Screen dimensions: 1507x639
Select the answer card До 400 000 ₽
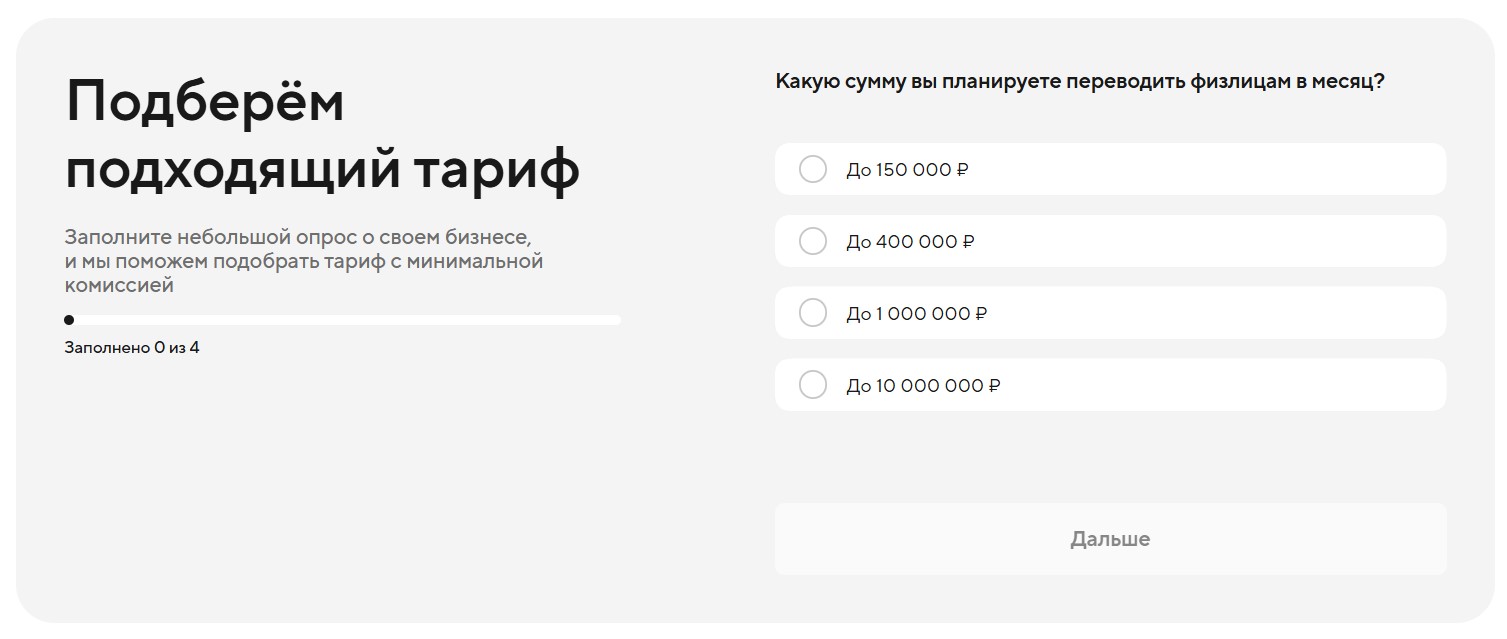coord(1110,241)
